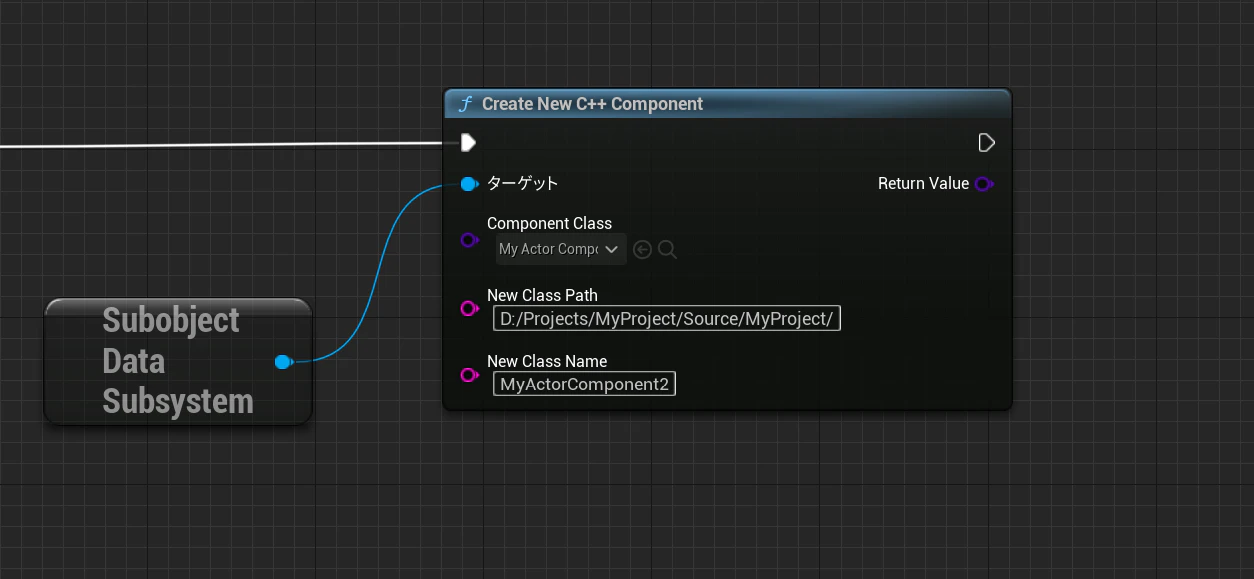Click the input execution pin
This screenshot has height=579, width=1254.
click(x=468, y=143)
